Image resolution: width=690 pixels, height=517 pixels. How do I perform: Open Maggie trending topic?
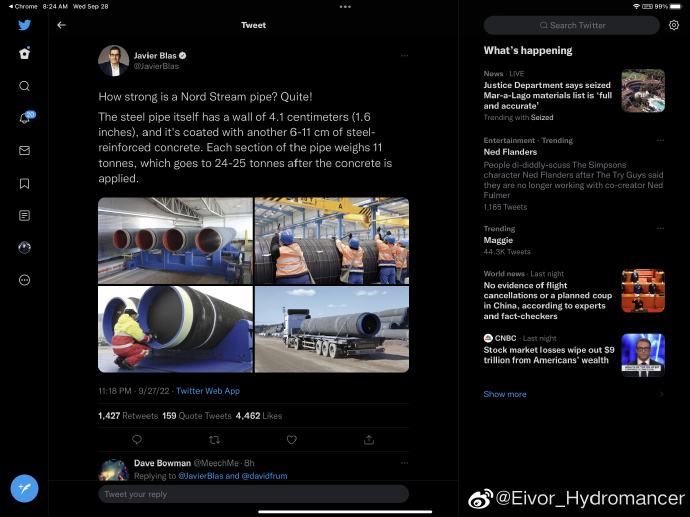pos(498,240)
